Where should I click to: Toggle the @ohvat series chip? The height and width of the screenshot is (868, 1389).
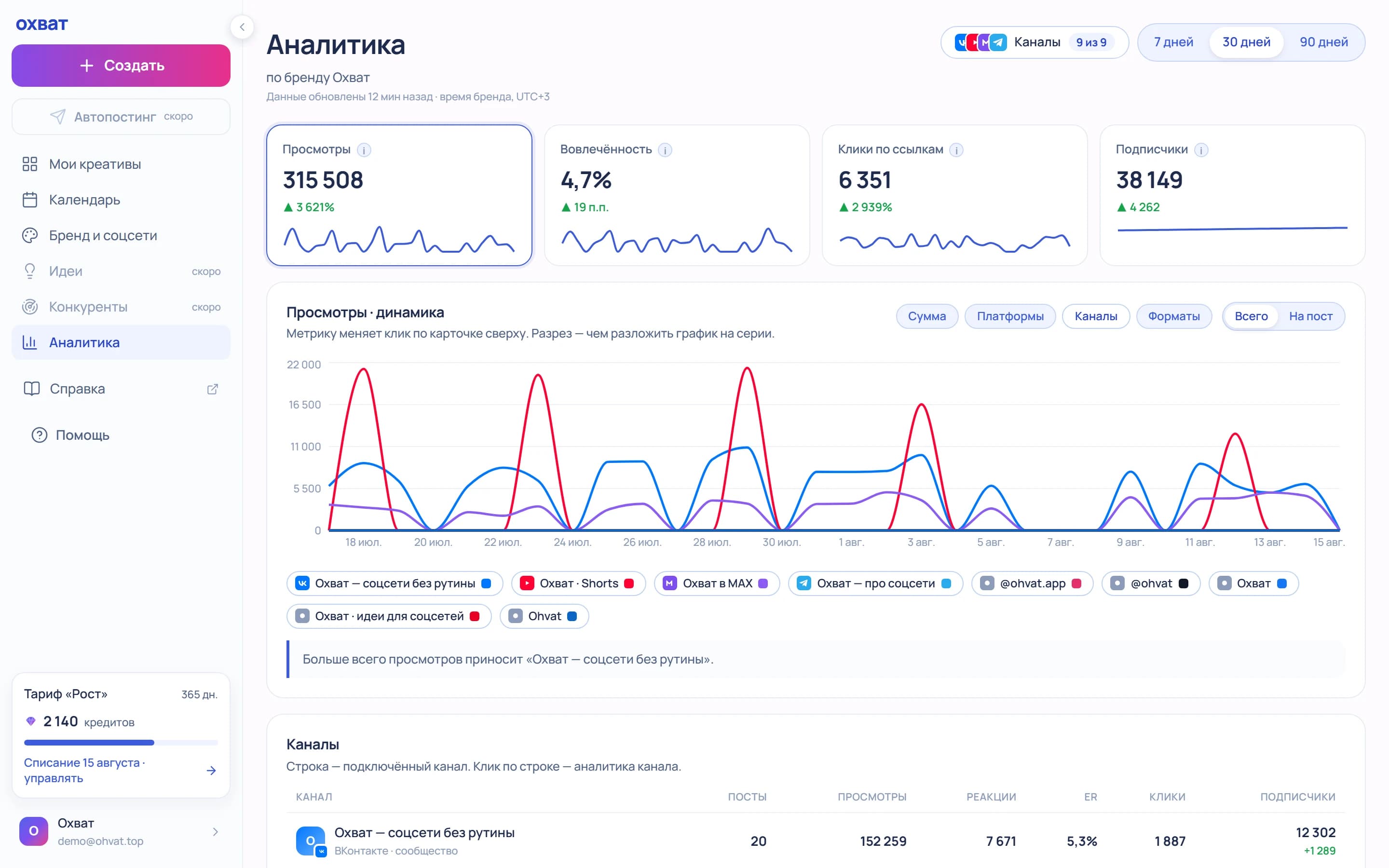(x=1151, y=583)
